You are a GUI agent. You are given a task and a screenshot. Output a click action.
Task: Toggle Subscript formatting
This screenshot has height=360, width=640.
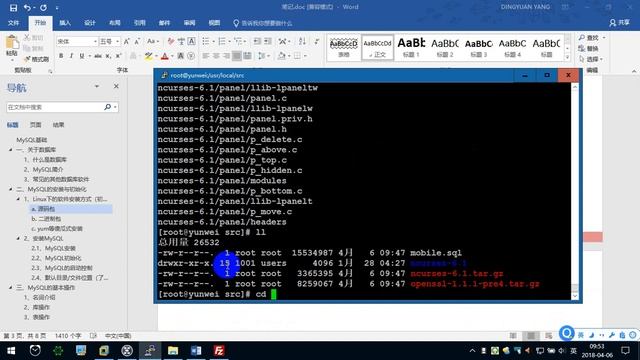pyautogui.click(x=108, y=56)
